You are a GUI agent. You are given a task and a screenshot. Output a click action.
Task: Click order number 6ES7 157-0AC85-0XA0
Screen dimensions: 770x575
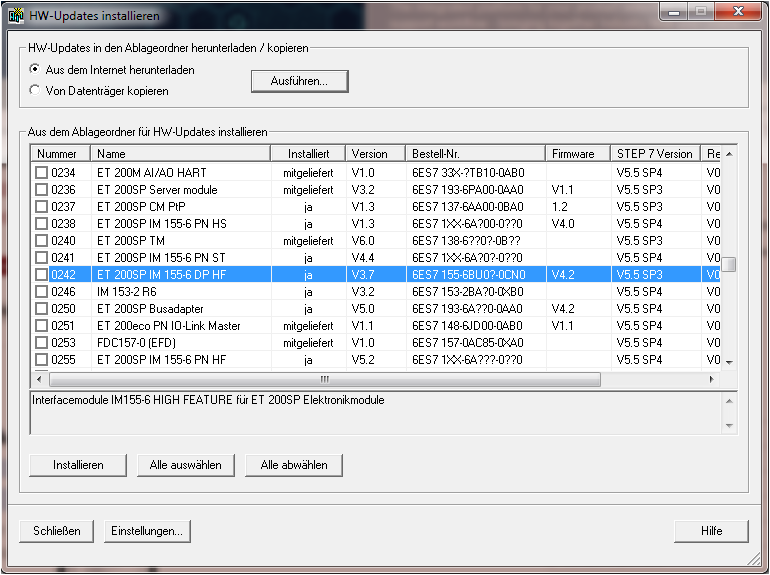coord(468,343)
